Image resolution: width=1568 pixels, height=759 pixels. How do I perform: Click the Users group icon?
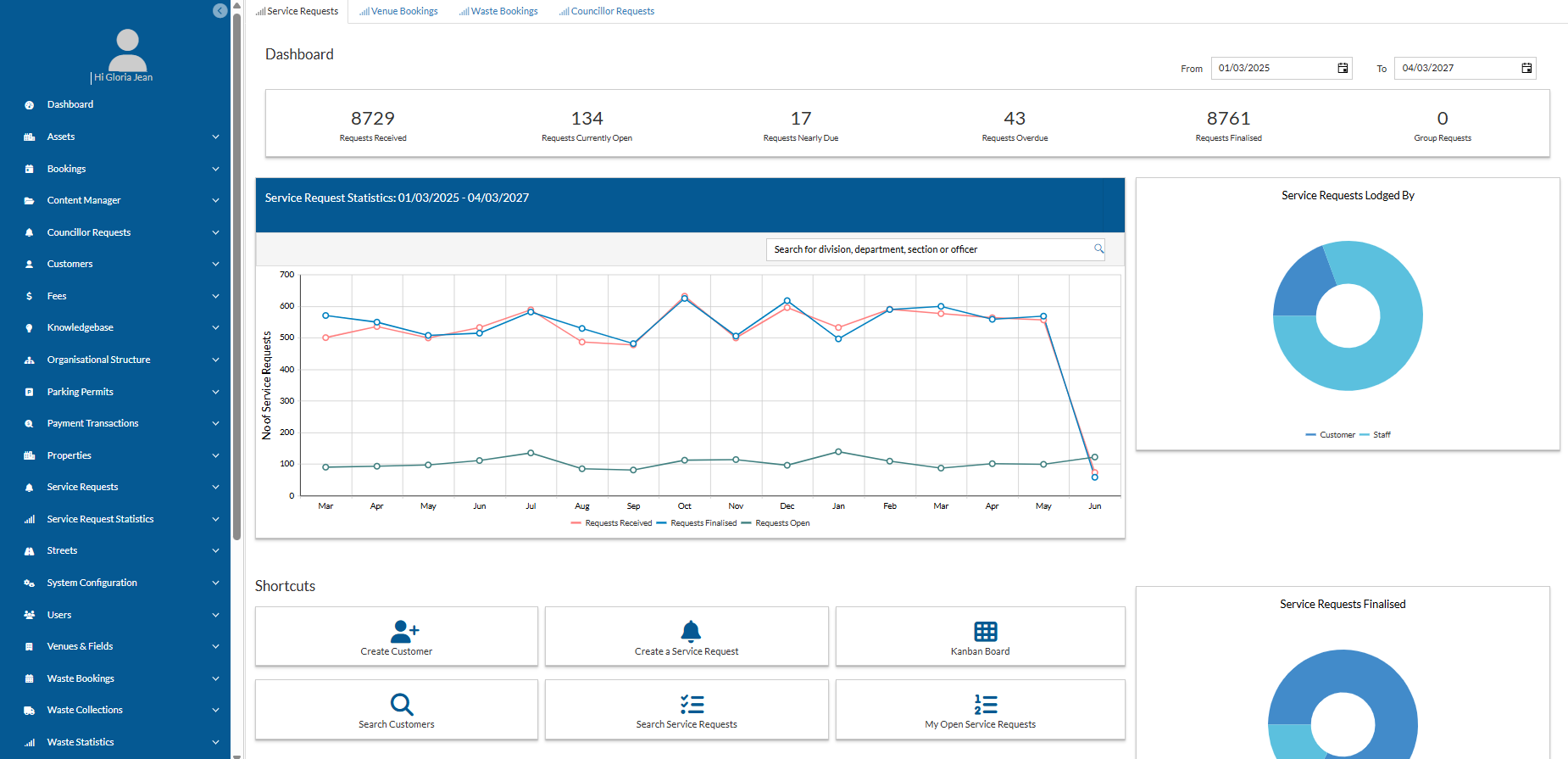point(30,615)
